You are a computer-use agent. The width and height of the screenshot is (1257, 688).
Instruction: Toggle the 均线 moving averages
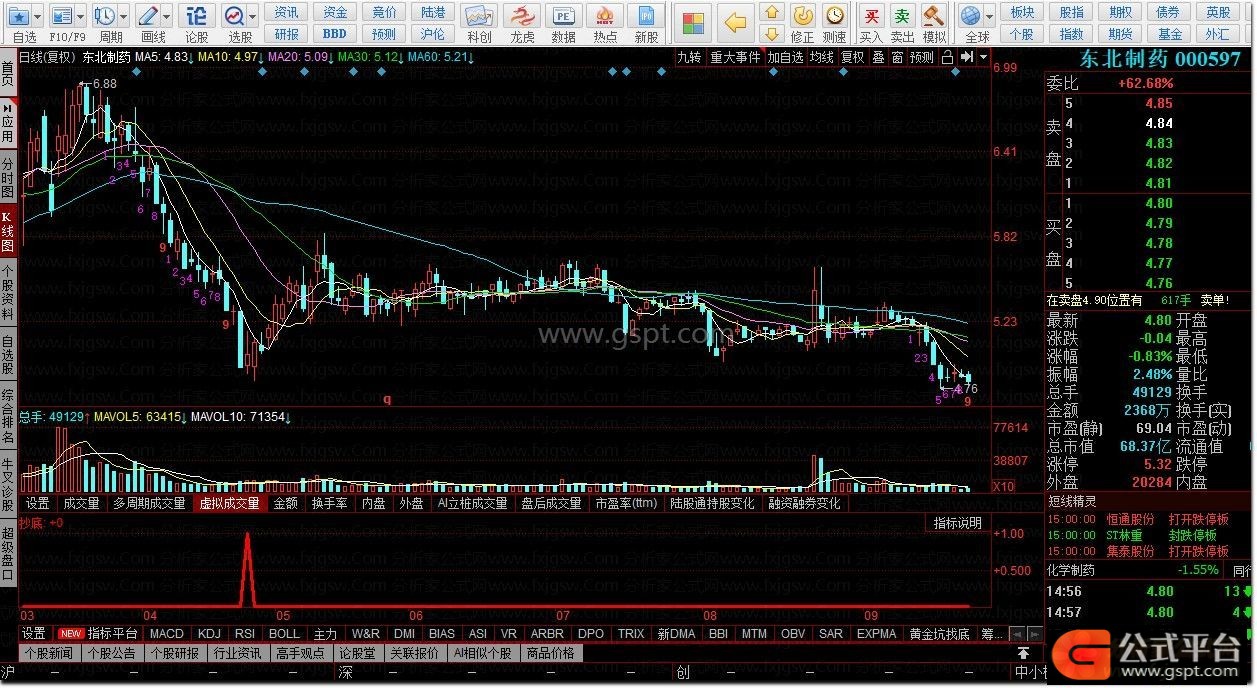click(x=822, y=57)
